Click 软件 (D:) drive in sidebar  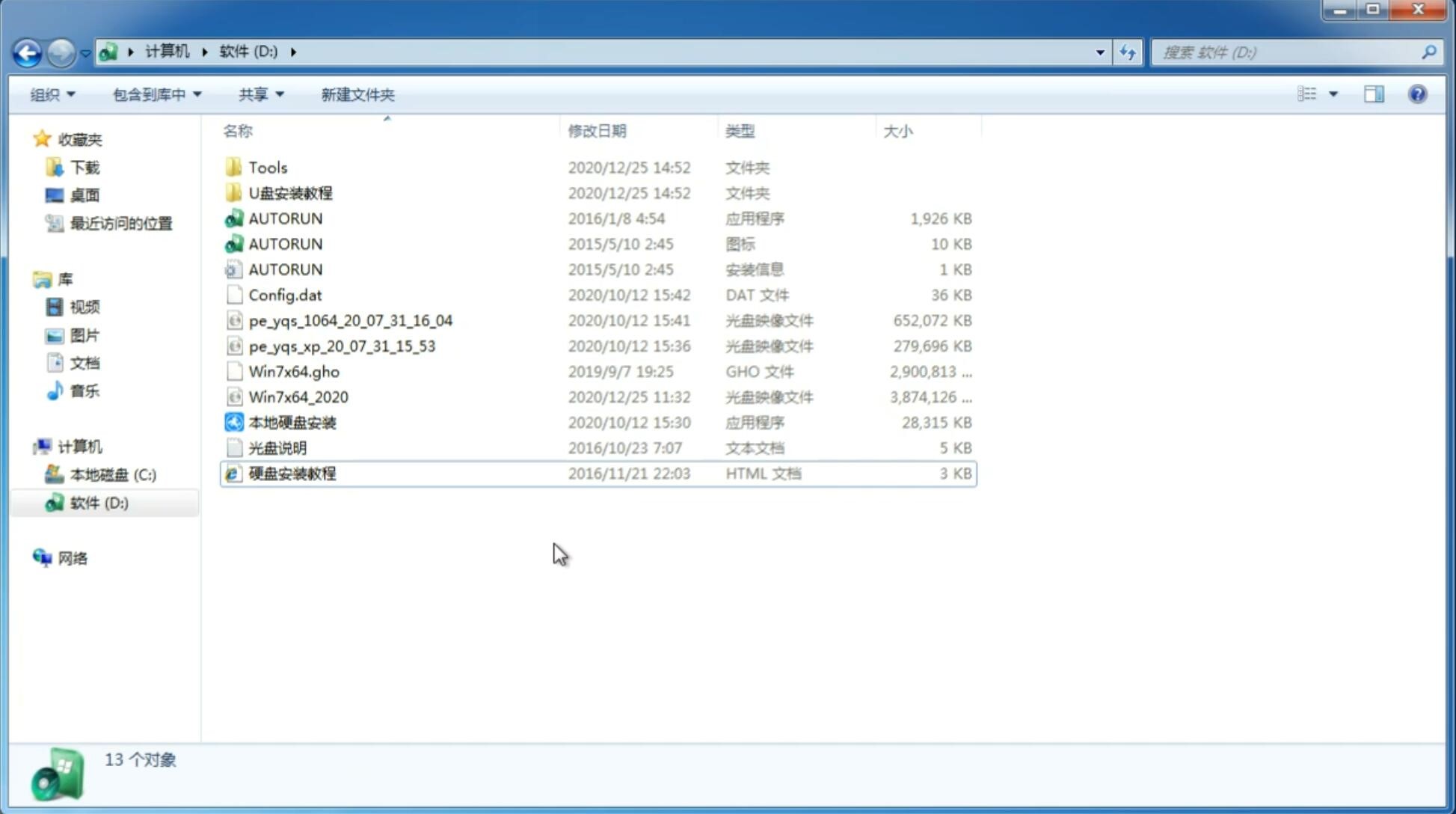(x=99, y=502)
